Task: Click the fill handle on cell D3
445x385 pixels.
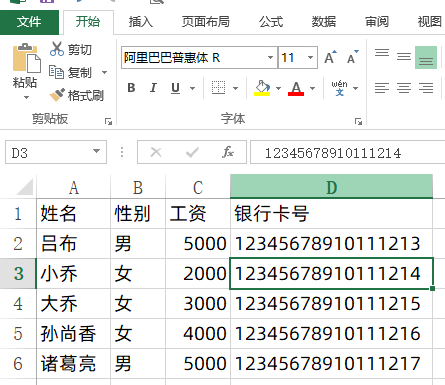Action: click(x=432, y=288)
